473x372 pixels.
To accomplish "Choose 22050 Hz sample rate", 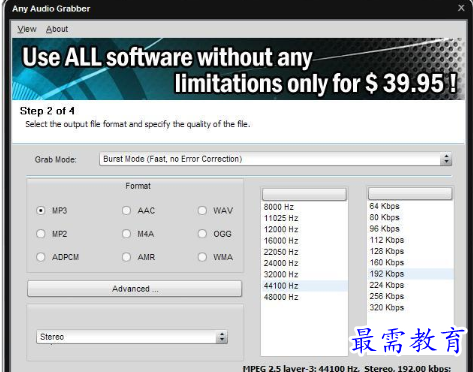I will [304, 252].
